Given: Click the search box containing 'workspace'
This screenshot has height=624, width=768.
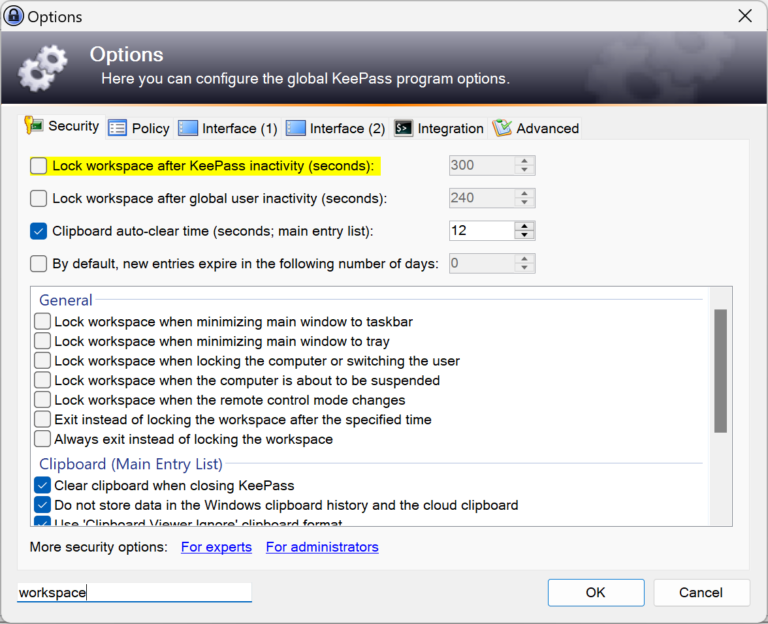Looking at the screenshot, I should coord(134,593).
